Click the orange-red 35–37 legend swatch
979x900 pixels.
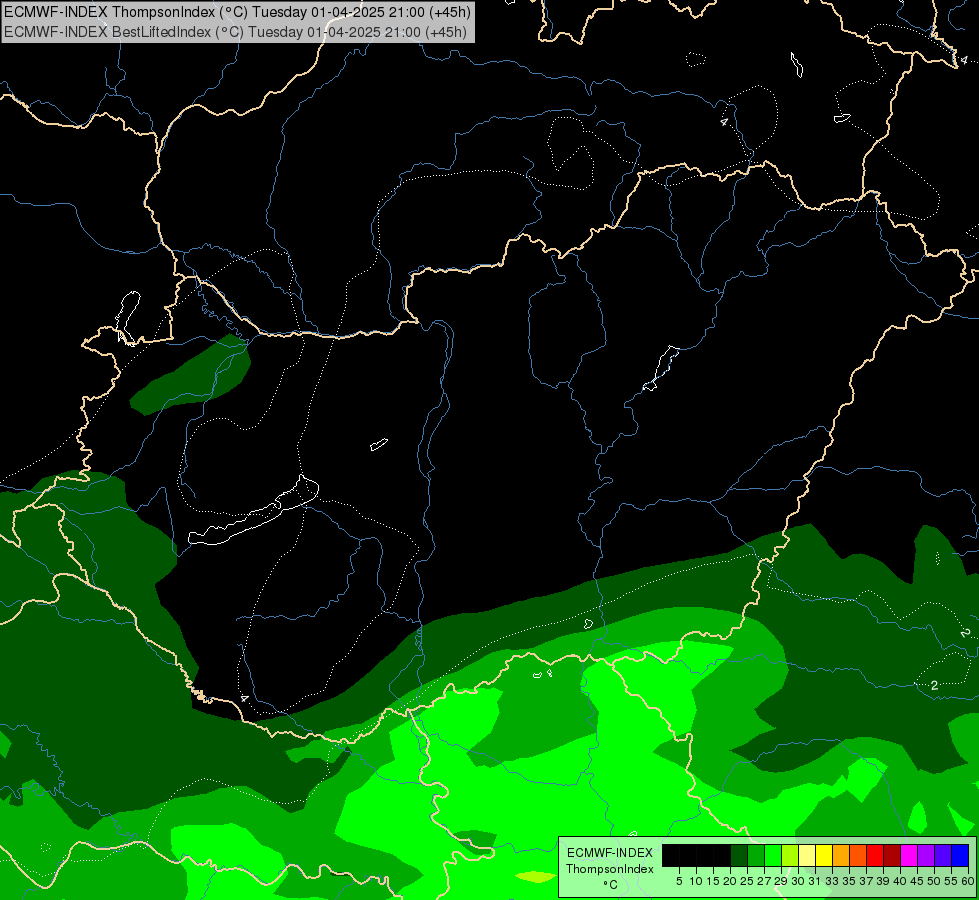pyautogui.click(x=858, y=855)
